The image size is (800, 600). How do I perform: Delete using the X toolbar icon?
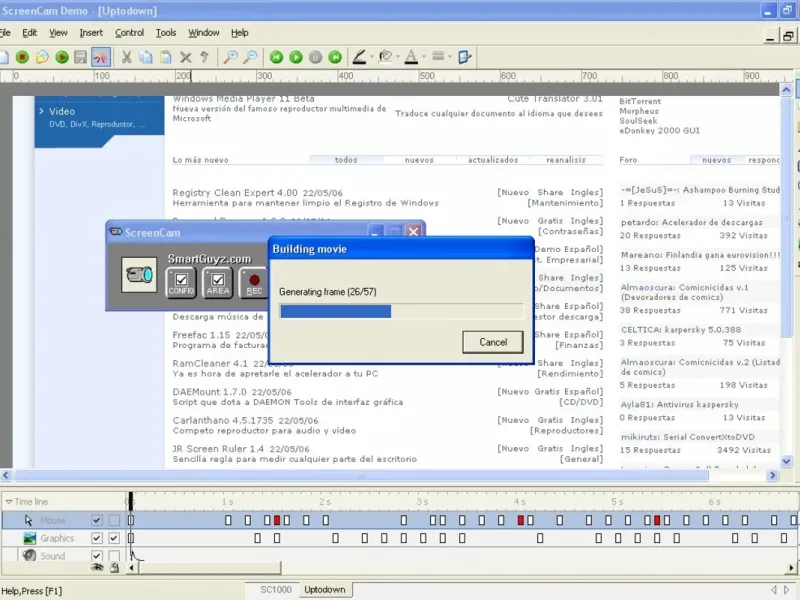pyautogui.click(x=186, y=57)
